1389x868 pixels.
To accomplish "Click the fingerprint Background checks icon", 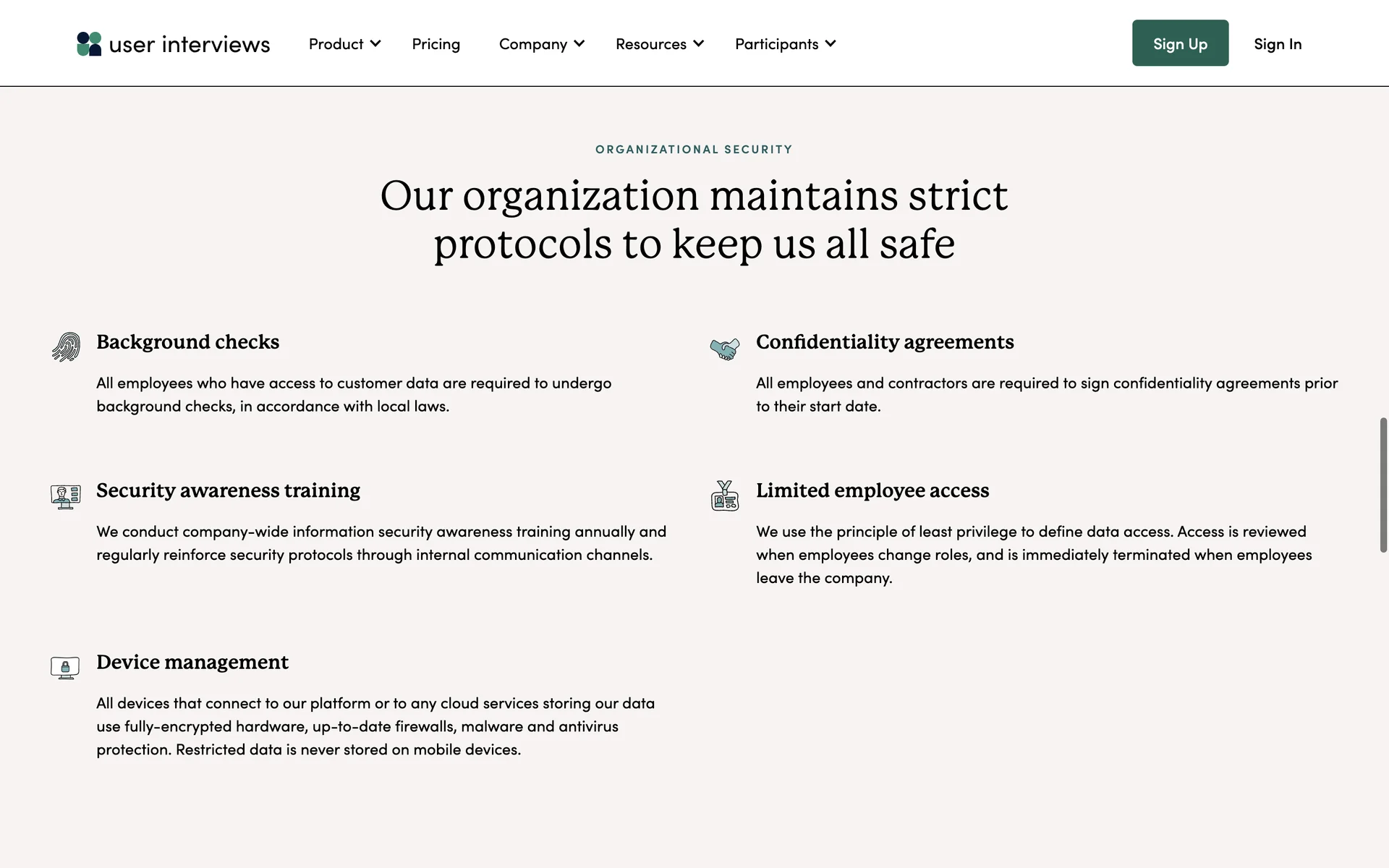I will [x=66, y=347].
